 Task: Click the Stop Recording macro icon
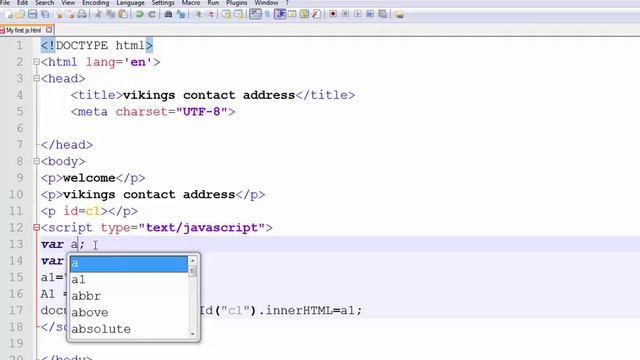tap(345, 15)
